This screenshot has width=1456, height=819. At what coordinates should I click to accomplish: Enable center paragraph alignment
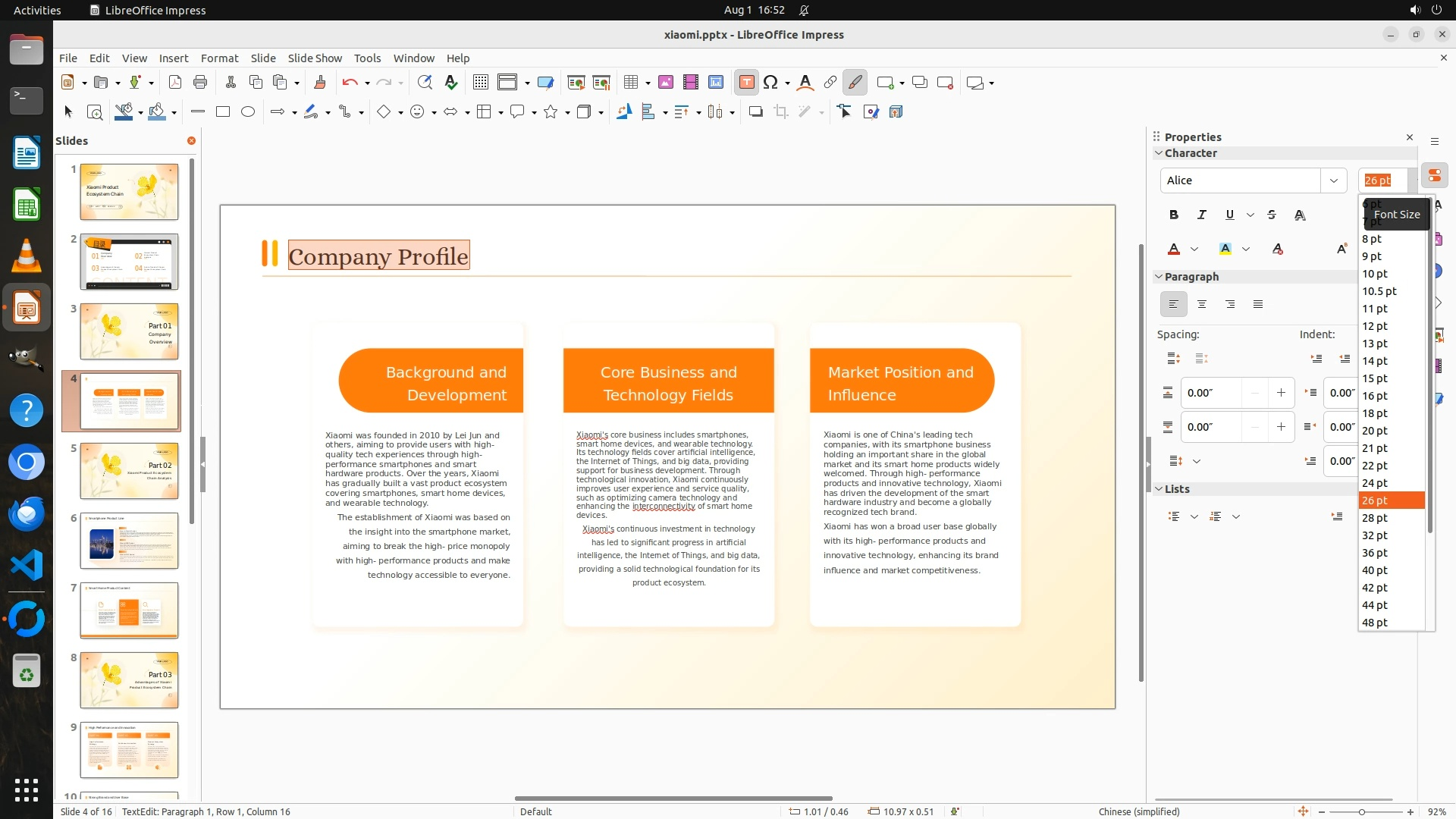[x=1202, y=305]
